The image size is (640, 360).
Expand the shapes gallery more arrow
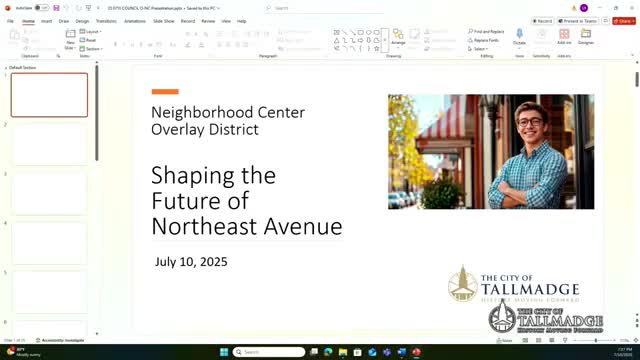tap(385, 40)
